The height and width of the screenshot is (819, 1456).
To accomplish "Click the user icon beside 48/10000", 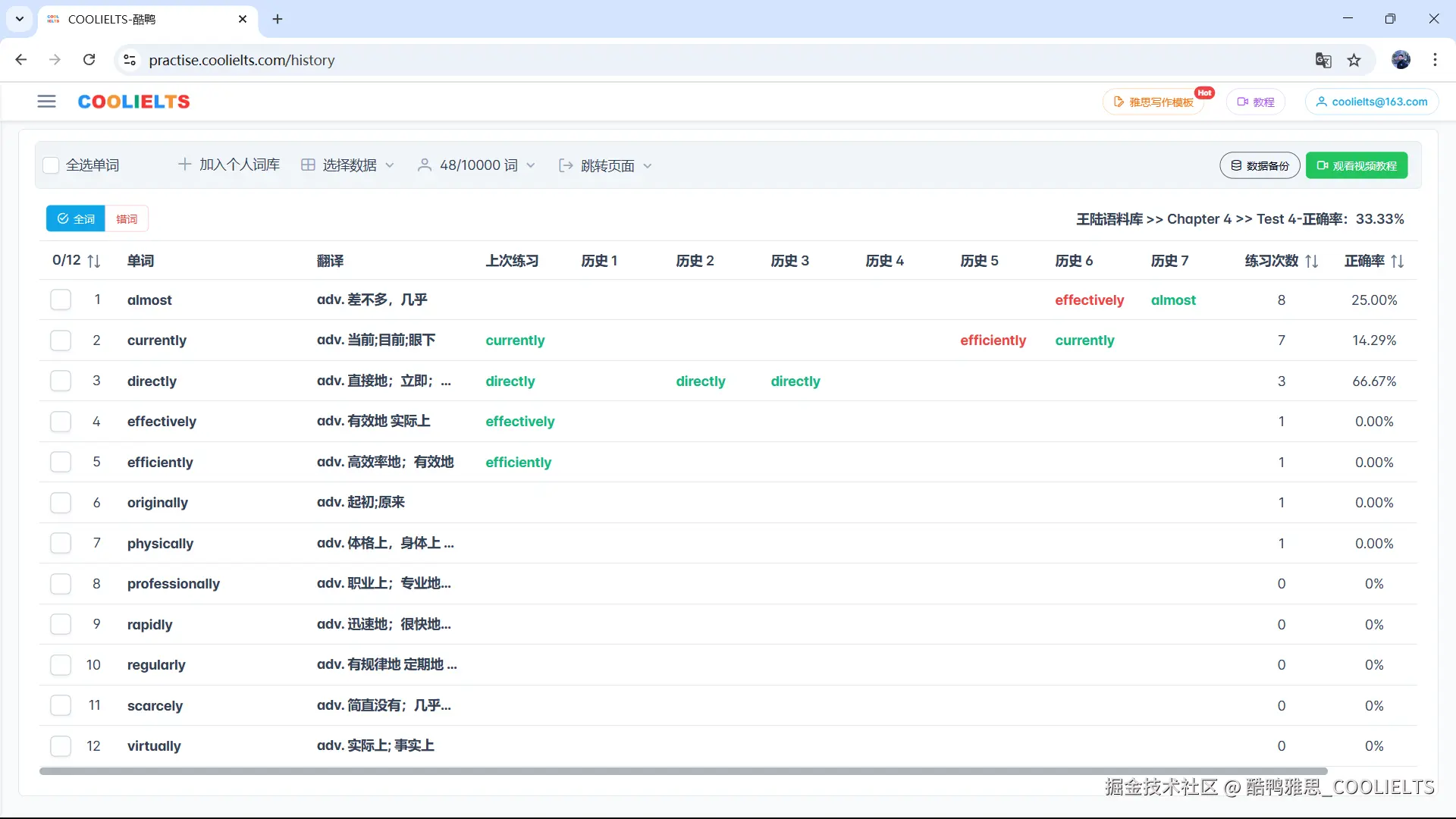I will point(425,165).
